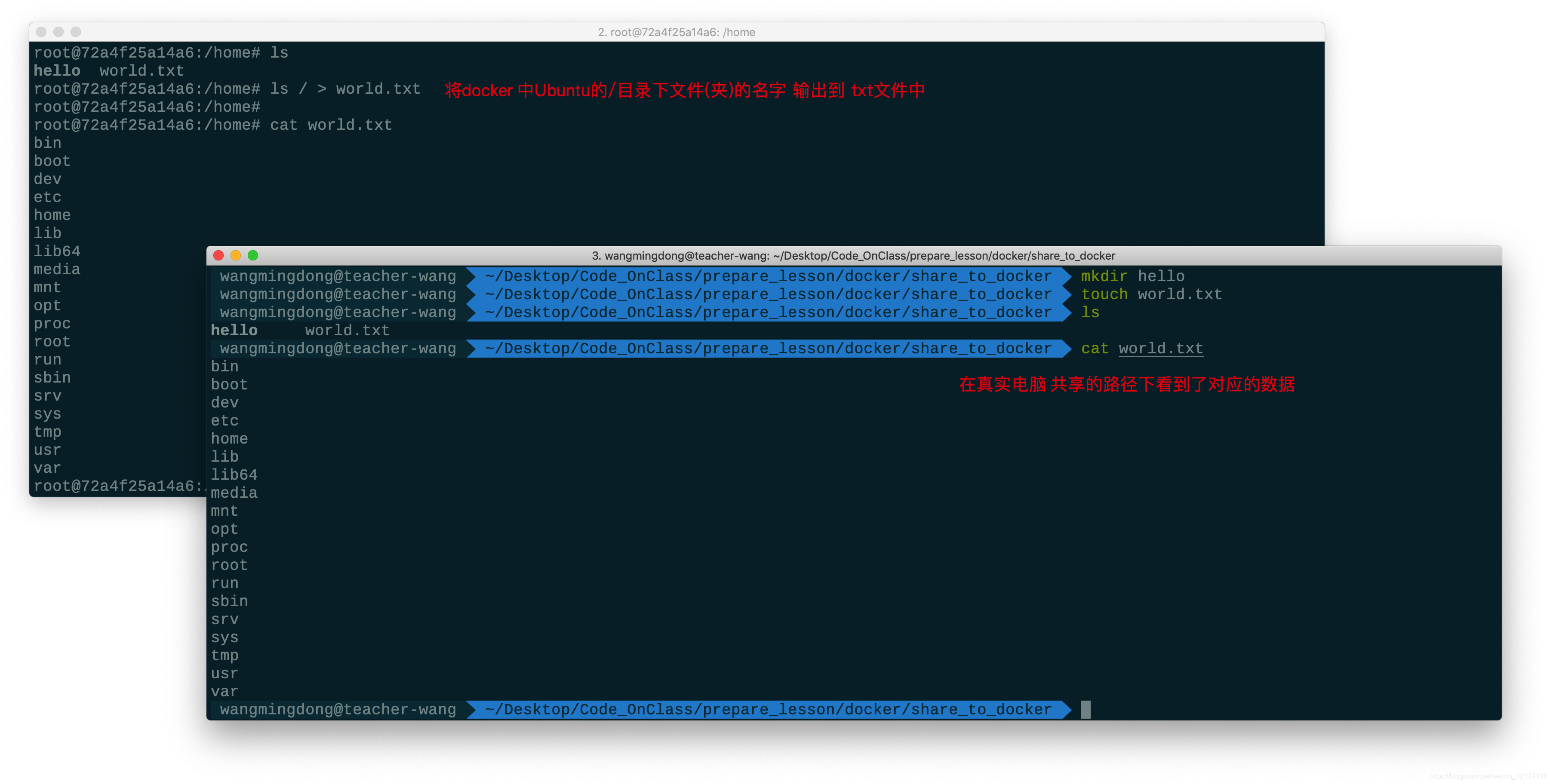Click bold 'hello' folder in front terminal listing
The image size is (1550, 784).
coord(234,331)
